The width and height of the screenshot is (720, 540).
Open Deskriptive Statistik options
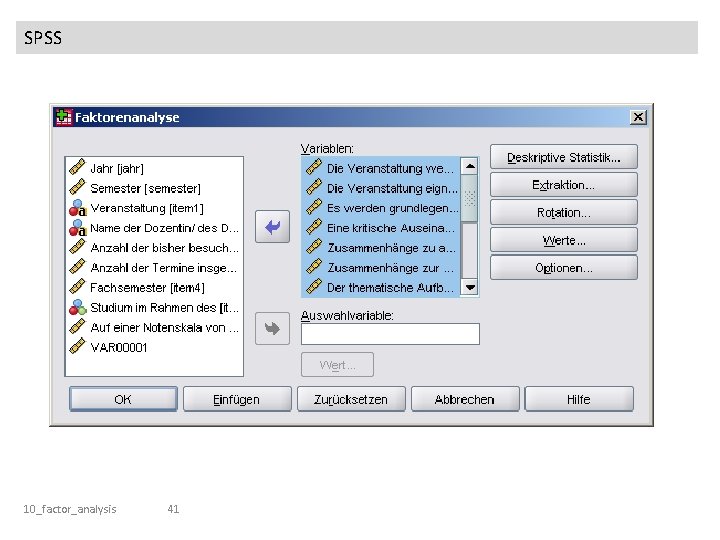click(563, 158)
